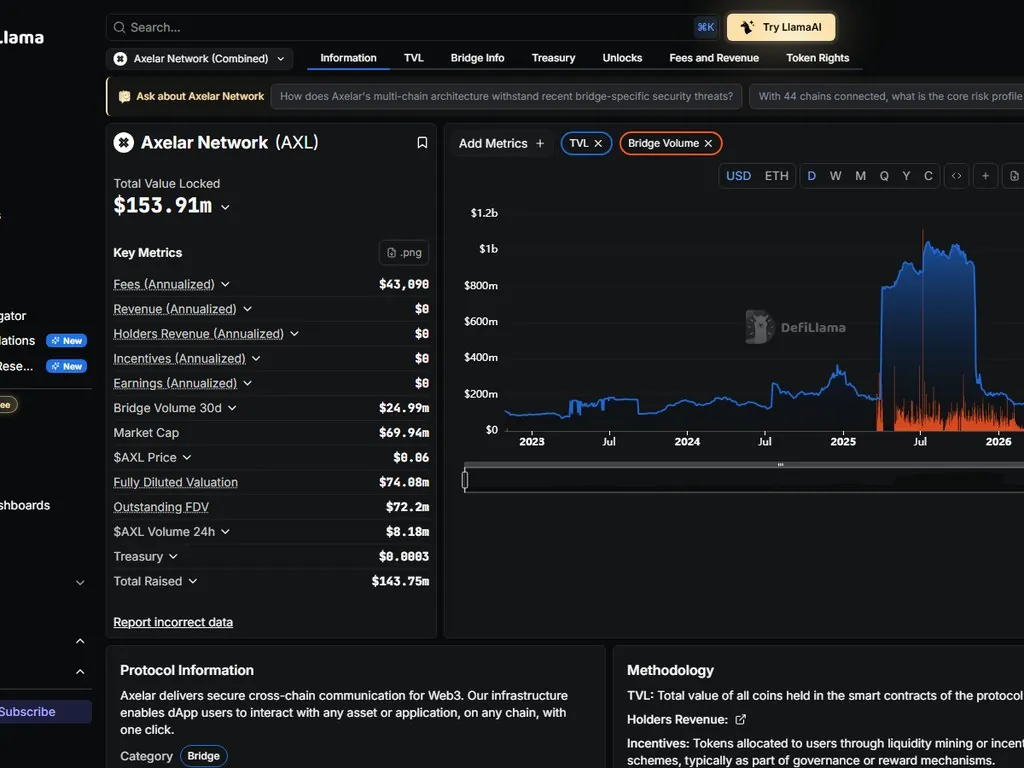Collapse sidebar section with upper up-chevron
1024x768 pixels.
80,641
